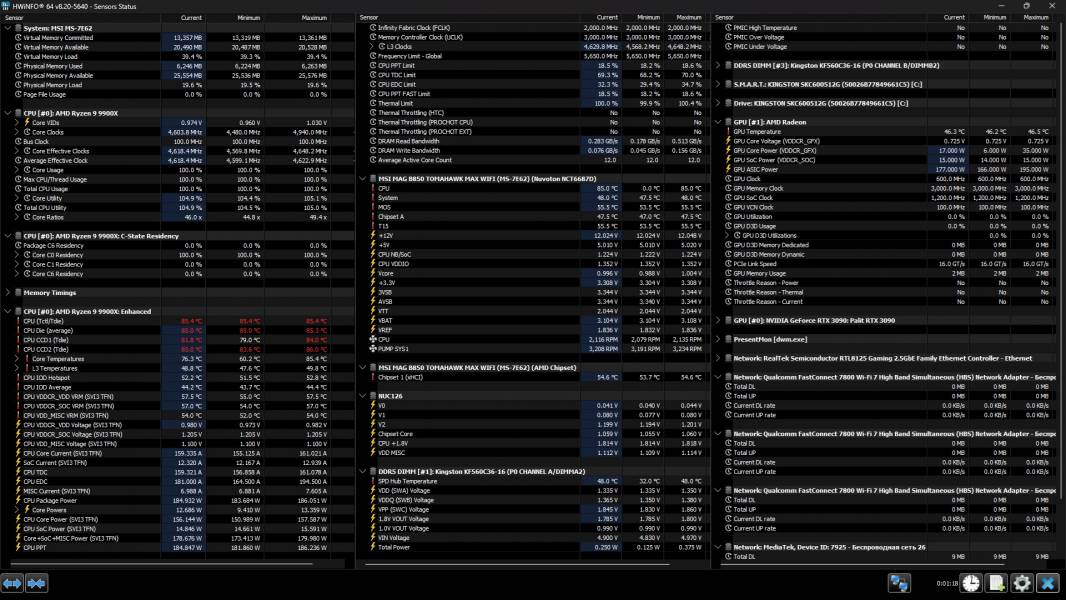Collapse the MediaTek Device ID 7925 network group

[718, 547]
